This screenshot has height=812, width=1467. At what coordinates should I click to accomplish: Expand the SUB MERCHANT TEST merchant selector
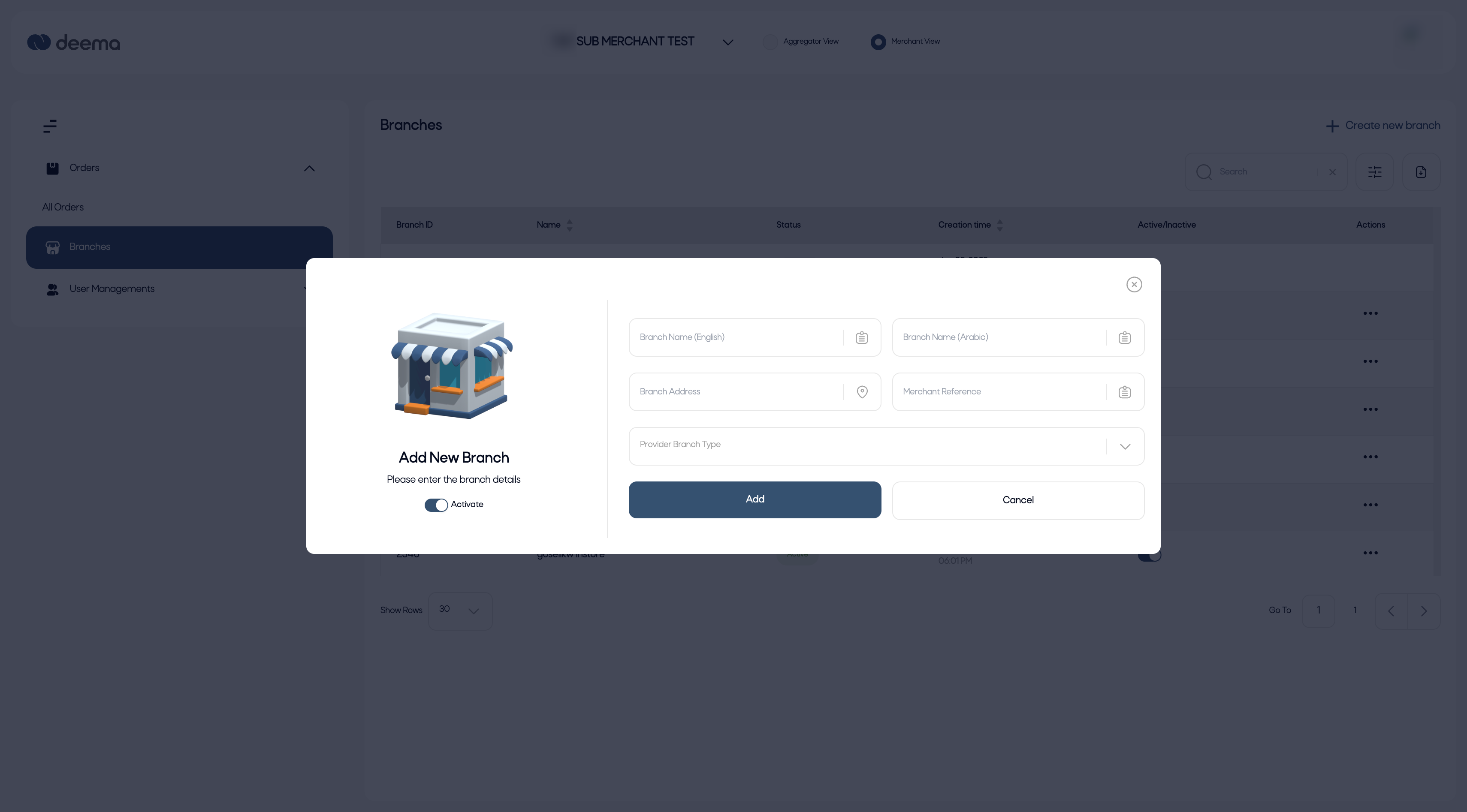tap(727, 42)
